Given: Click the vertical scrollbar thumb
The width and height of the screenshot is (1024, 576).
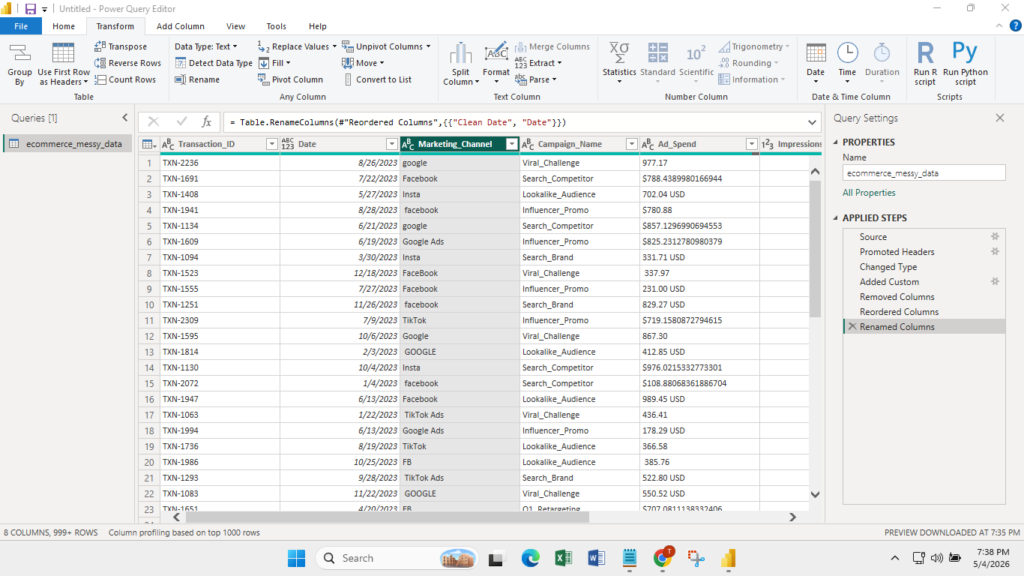Looking at the screenshot, I should point(815,248).
